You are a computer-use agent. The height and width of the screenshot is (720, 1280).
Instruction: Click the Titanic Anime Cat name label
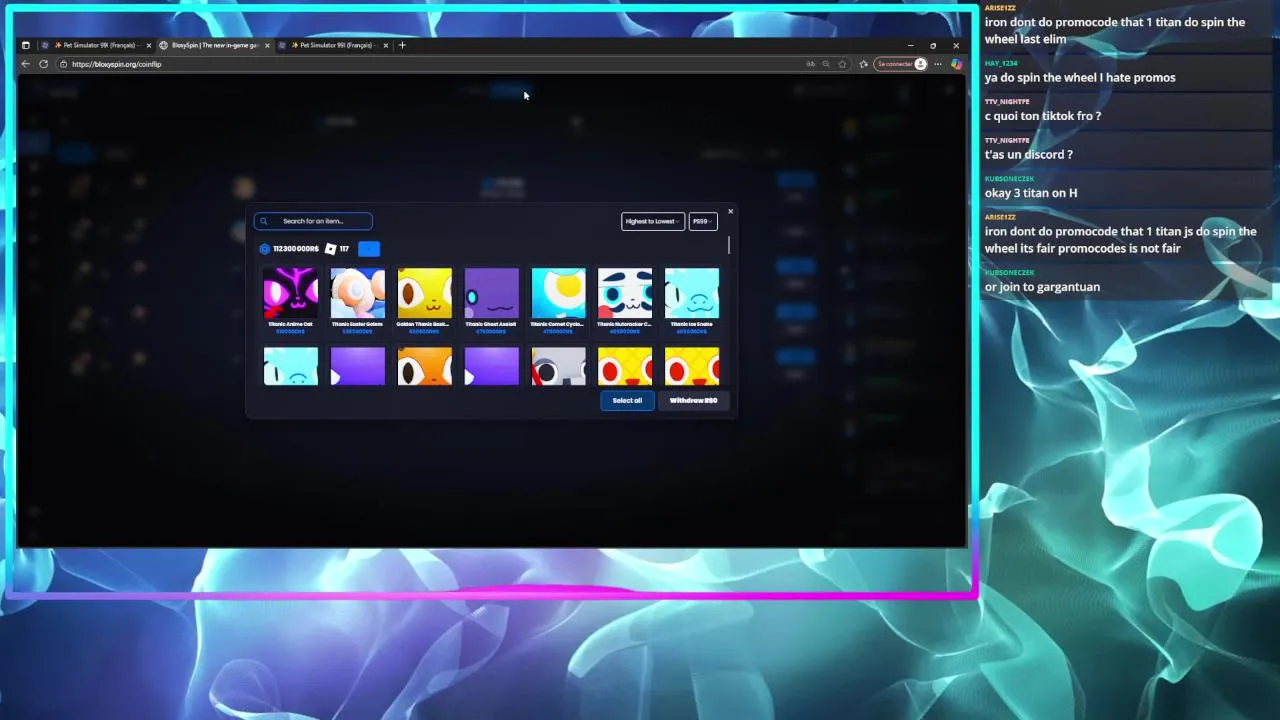point(291,324)
